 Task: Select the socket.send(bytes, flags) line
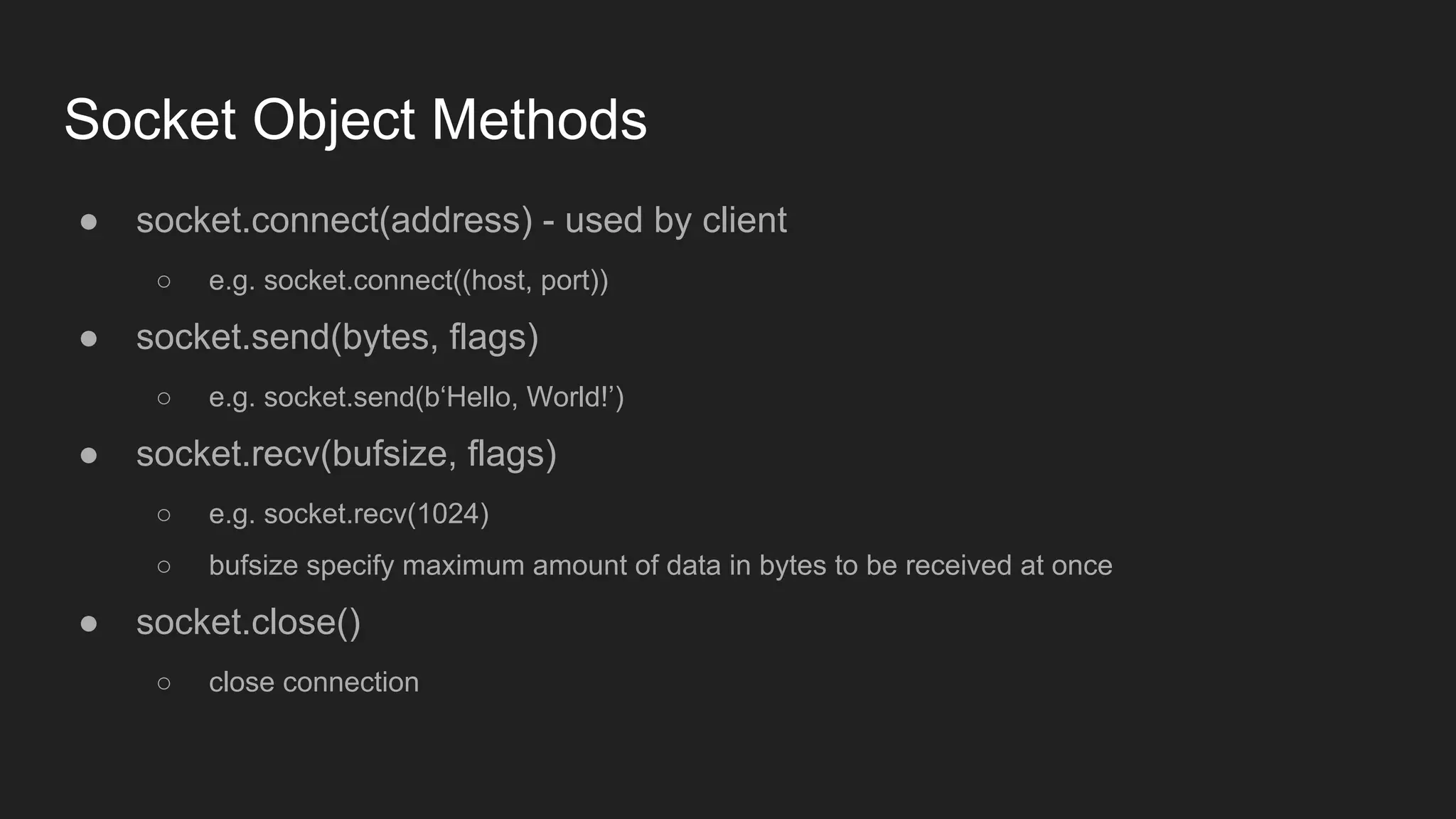[x=338, y=337]
